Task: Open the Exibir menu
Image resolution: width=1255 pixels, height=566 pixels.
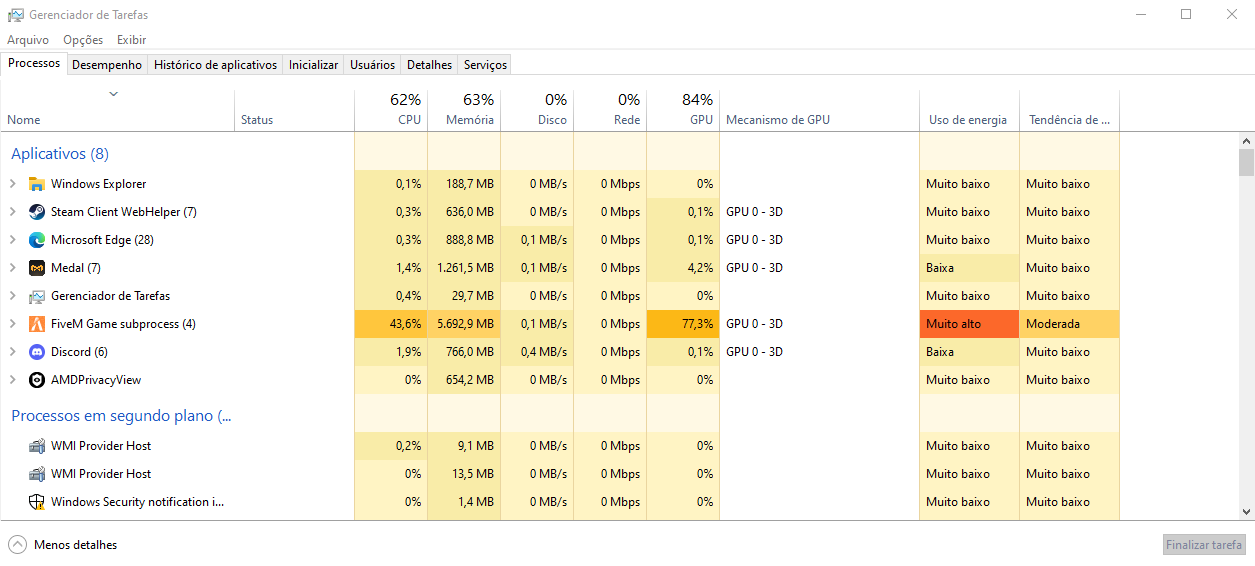Action: [x=131, y=40]
